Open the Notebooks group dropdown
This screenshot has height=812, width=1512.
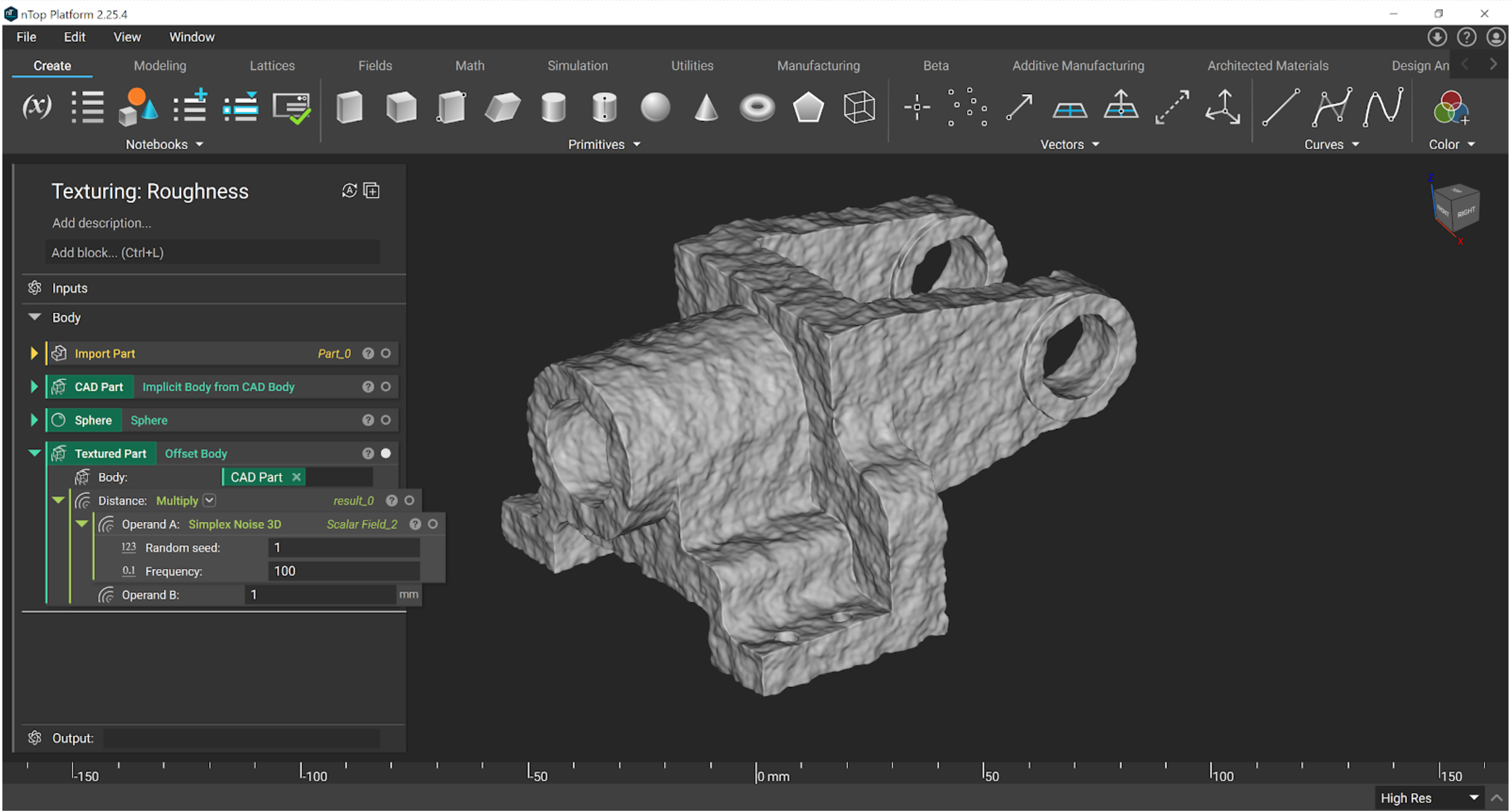point(164,145)
